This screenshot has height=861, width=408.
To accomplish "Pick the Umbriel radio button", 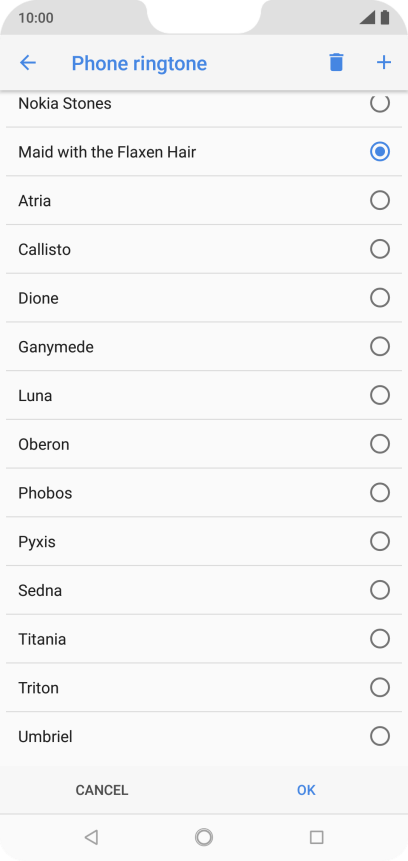I will [x=380, y=736].
